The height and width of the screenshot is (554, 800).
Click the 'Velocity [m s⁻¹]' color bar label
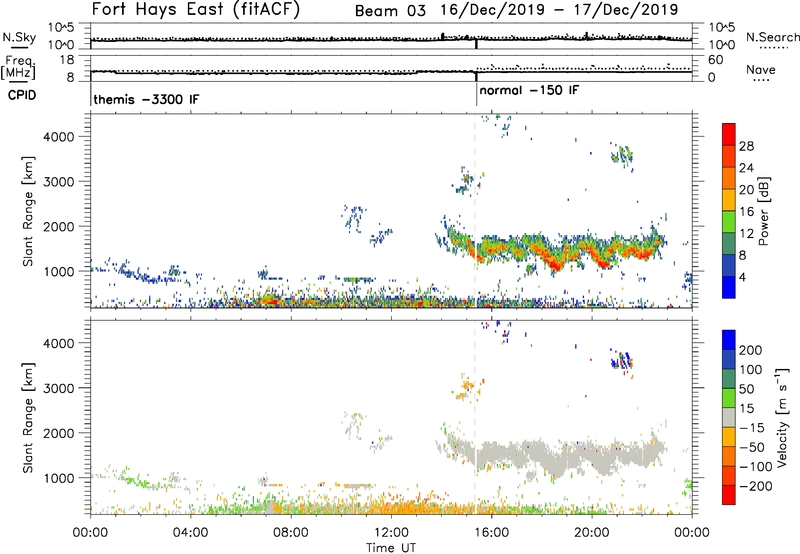(782, 417)
